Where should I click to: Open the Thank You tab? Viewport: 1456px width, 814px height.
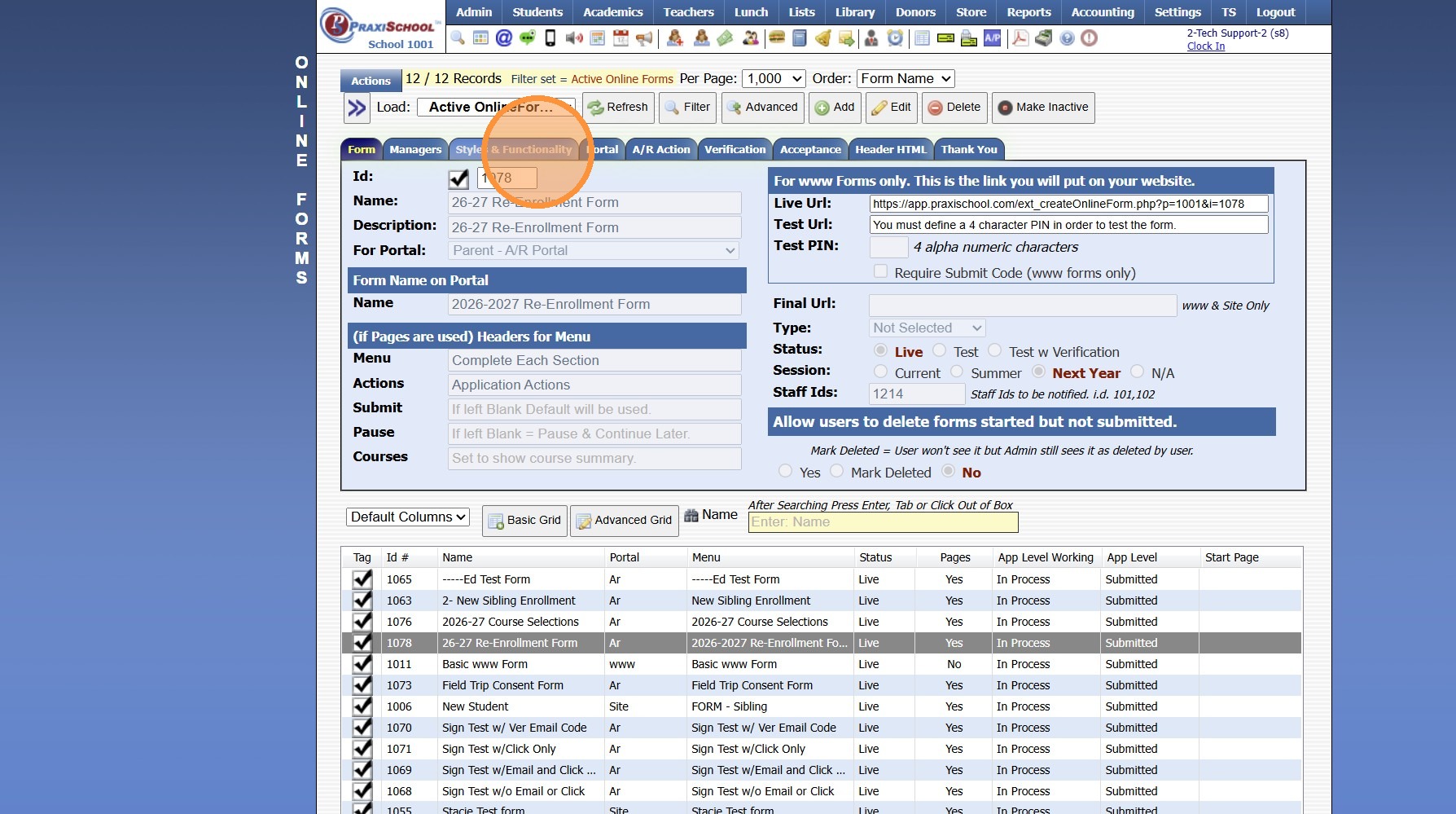tap(969, 149)
